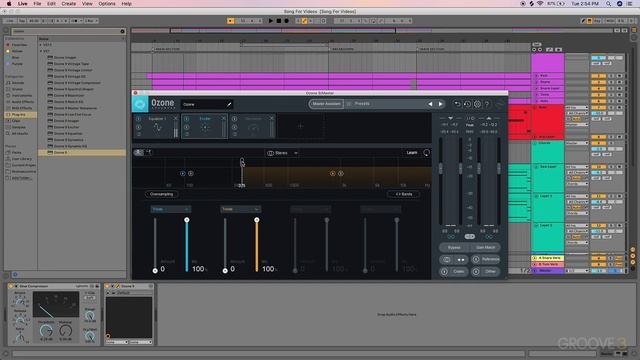This screenshot has width=640, height=360.
Task: Open the fourth band mode dropdown
Action: click(x=380, y=209)
